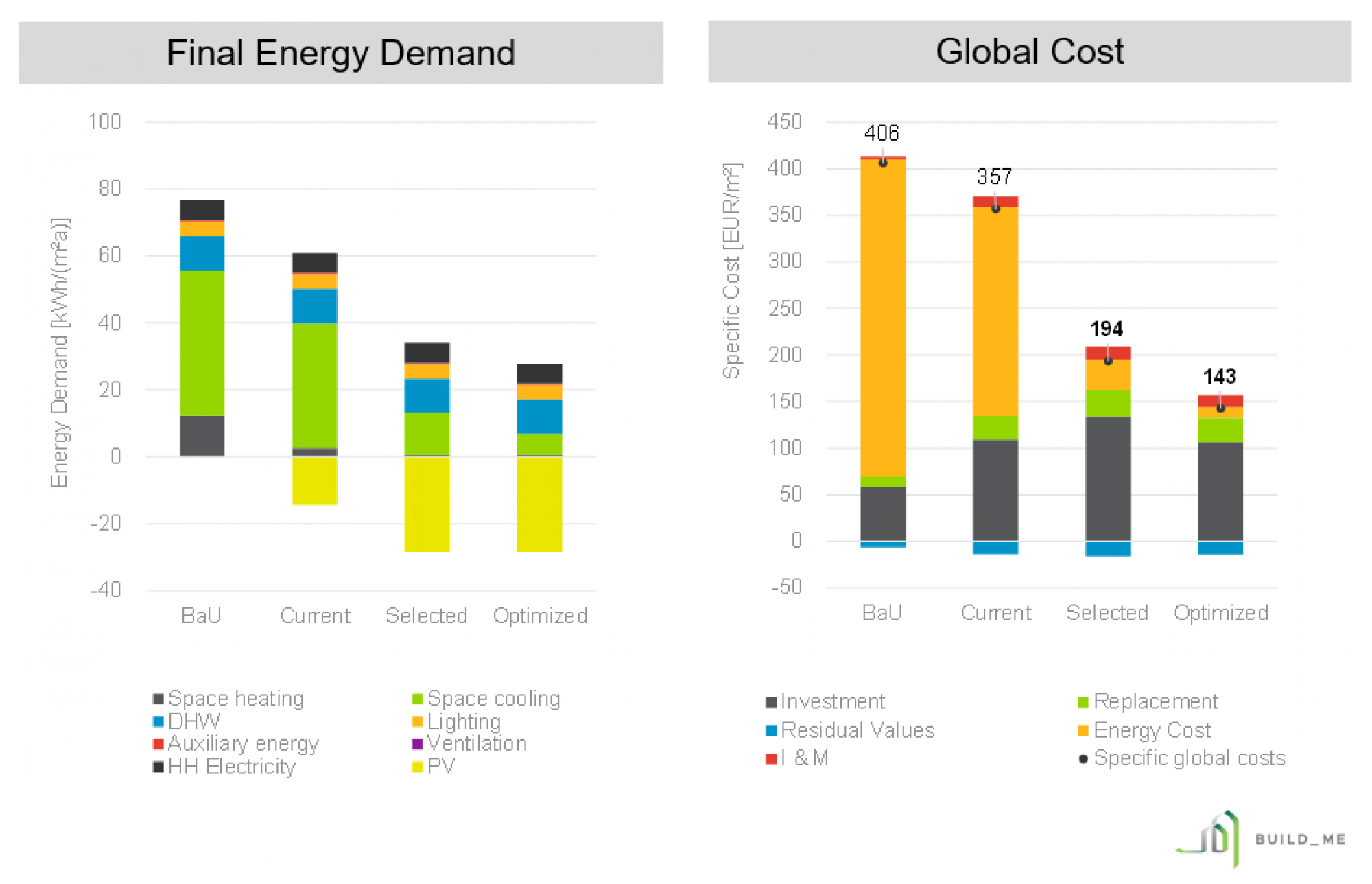
Task: Click the Selected Residual Values bar segment
Action: [1108, 548]
